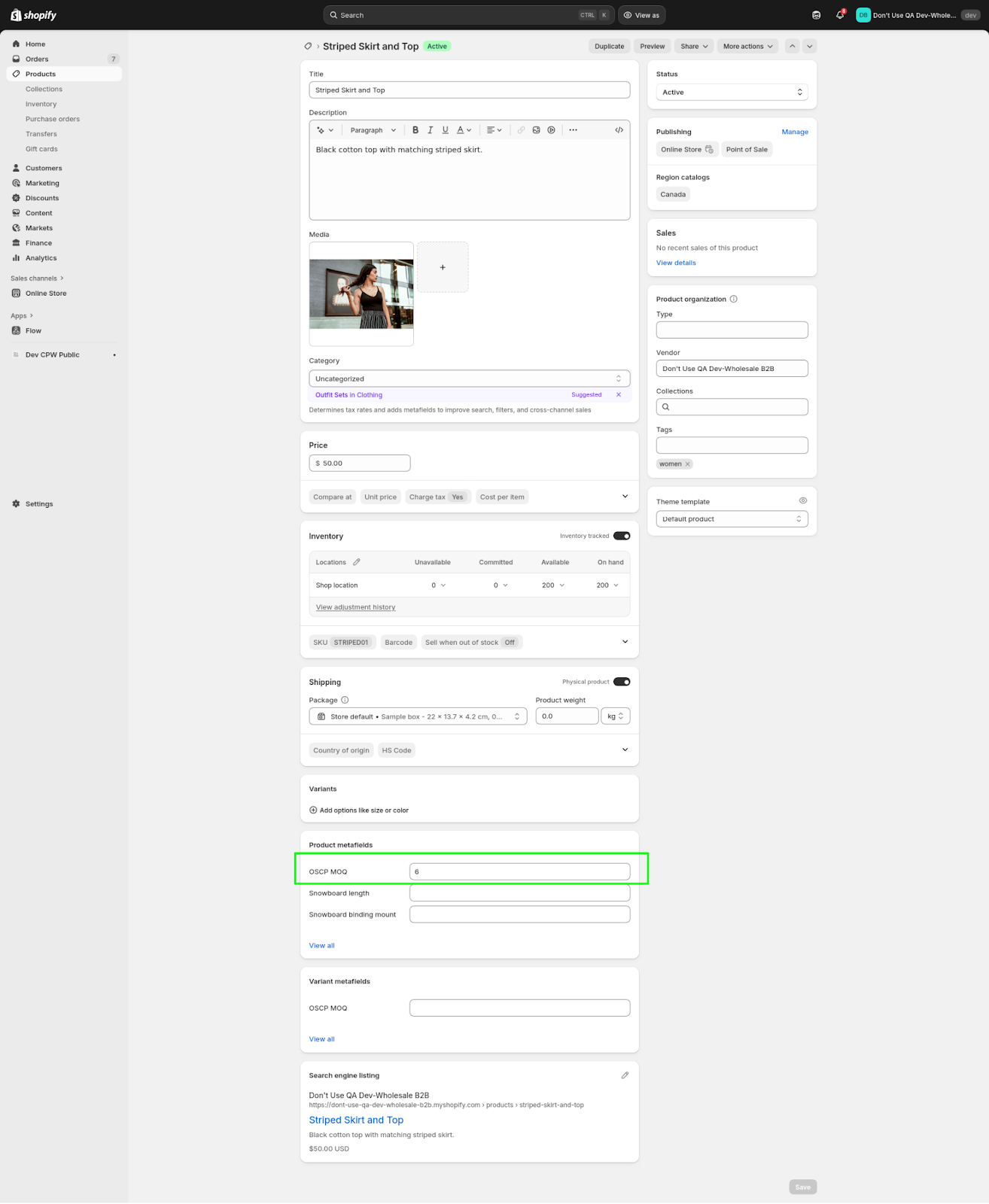Dismiss the suggested Outfit Sets category
This screenshot has height=1204, width=989.
pyautogui.click(x=619, y=395)
